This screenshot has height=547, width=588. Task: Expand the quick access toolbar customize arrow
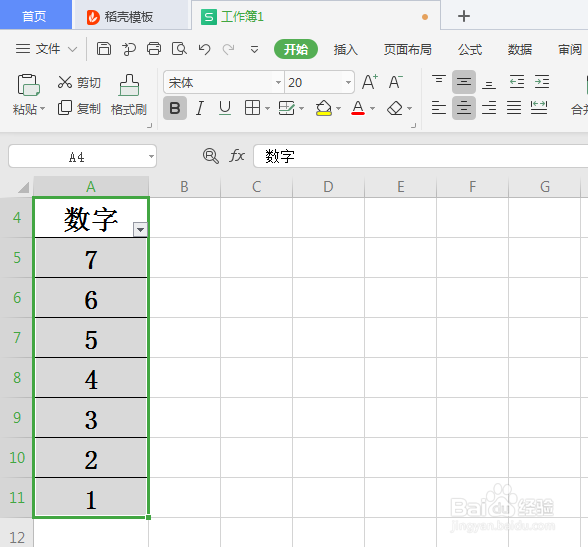[254, 49]
